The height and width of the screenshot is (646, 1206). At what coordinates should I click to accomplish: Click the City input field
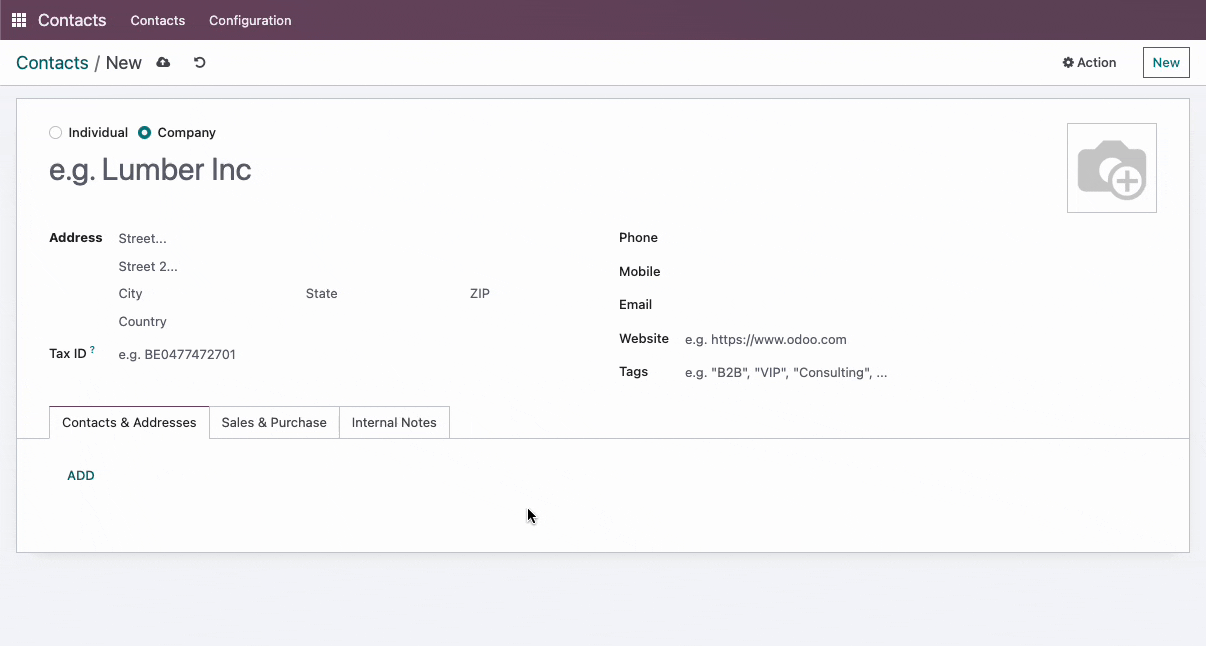tap(206, 294)
